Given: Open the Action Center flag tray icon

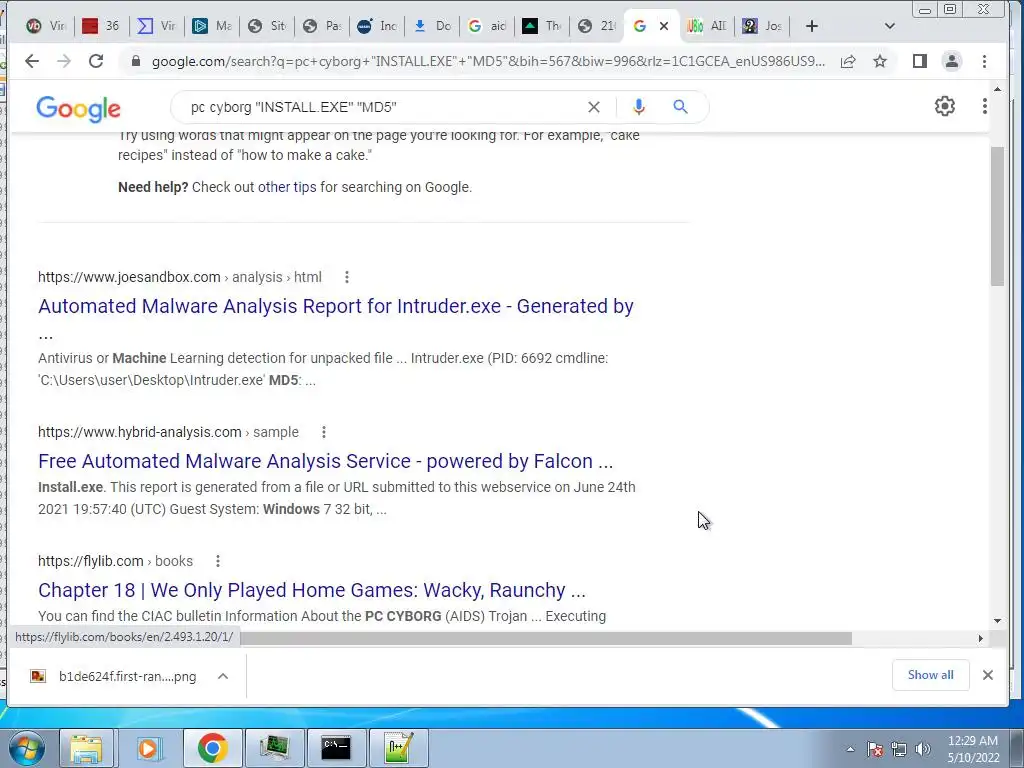Looking at the screenshot, I should pyautogui.click(x=875, y=749).
